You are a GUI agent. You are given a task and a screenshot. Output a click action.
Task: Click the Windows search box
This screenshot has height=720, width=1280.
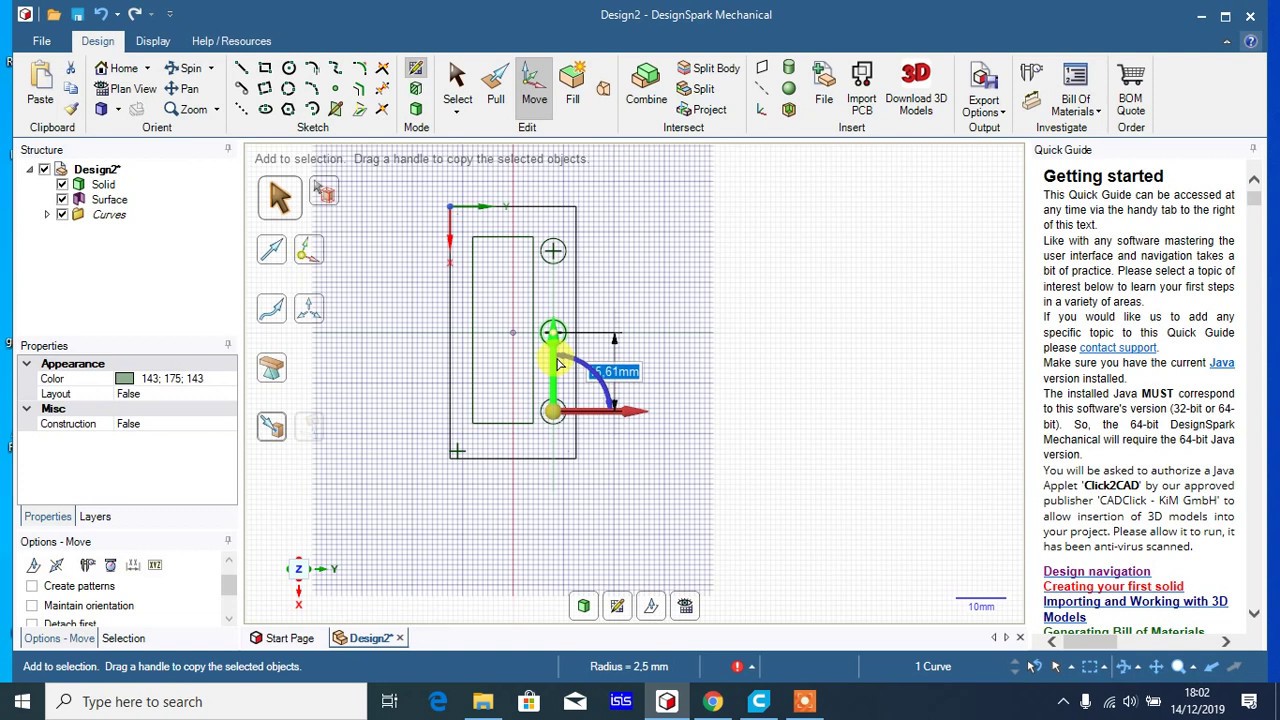coord(205,702)
